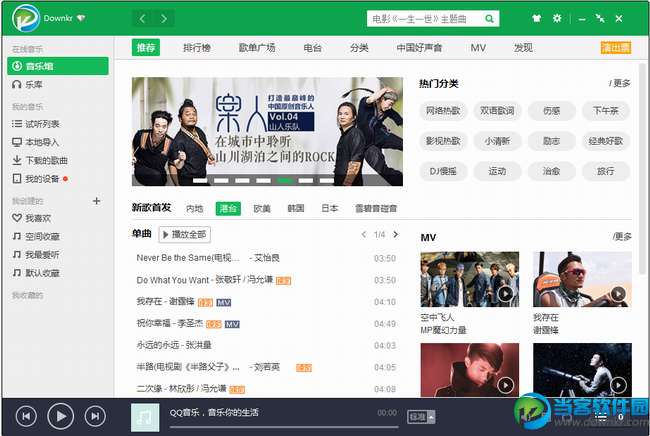Choose the DJ慢摇 category
Viewport: 650px width, 436px height.
pos(443,171)
